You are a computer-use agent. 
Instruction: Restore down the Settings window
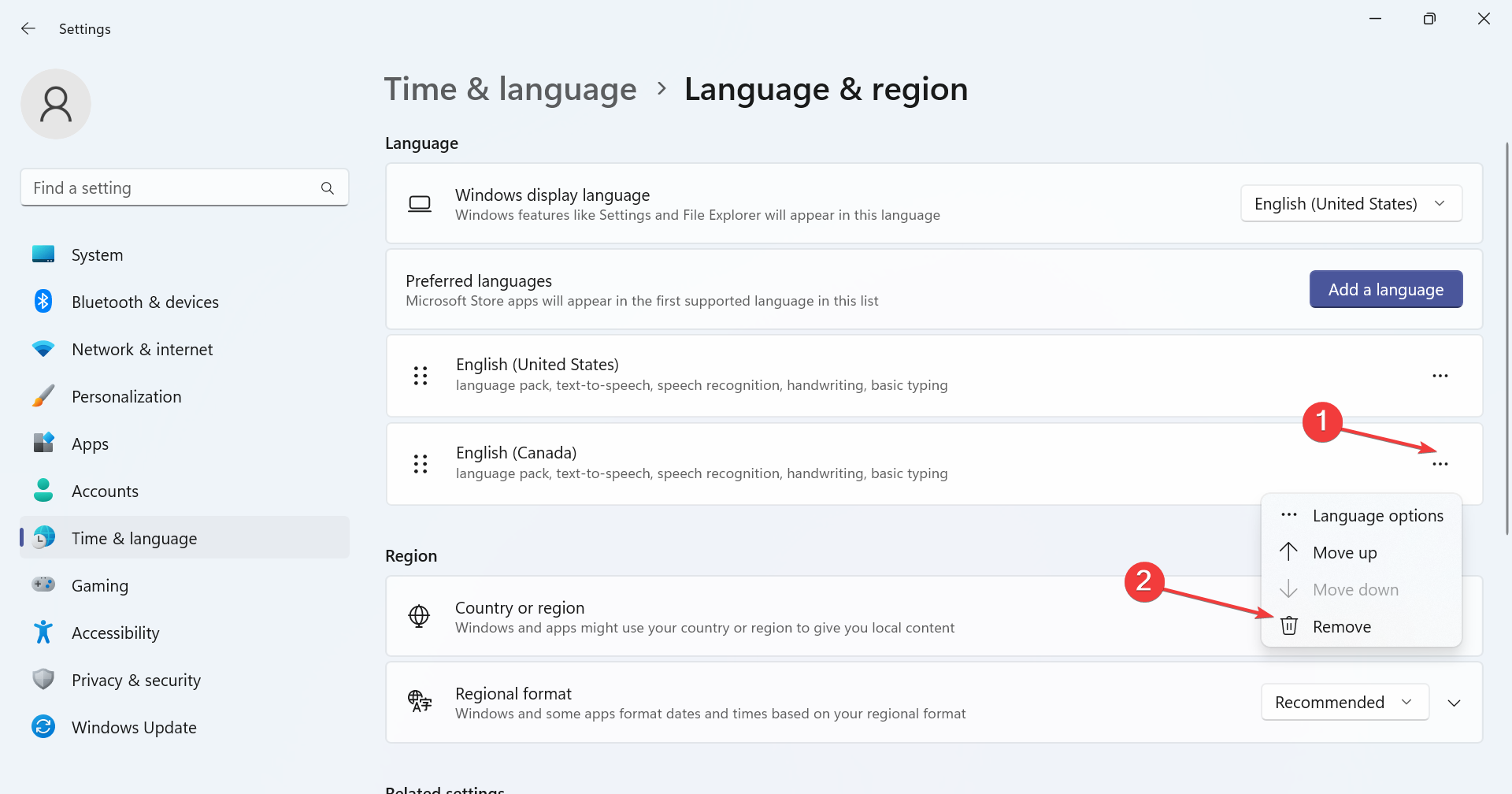(1429, 19)
